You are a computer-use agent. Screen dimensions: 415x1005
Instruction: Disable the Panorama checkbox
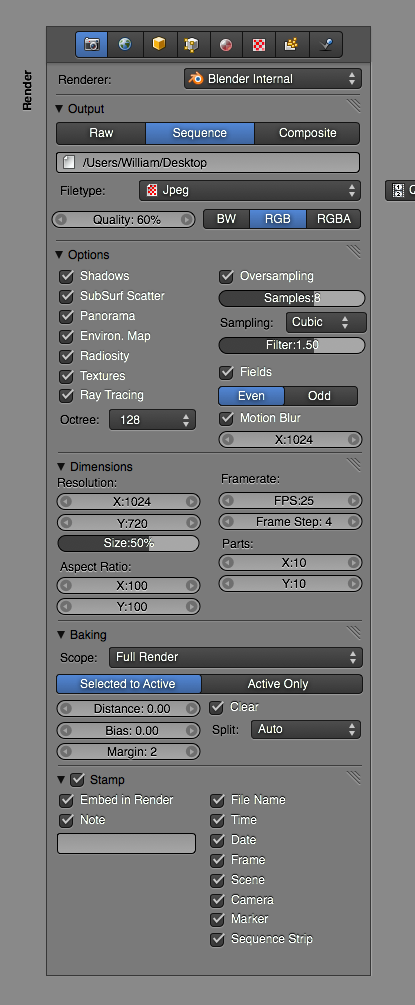[66, 316]
